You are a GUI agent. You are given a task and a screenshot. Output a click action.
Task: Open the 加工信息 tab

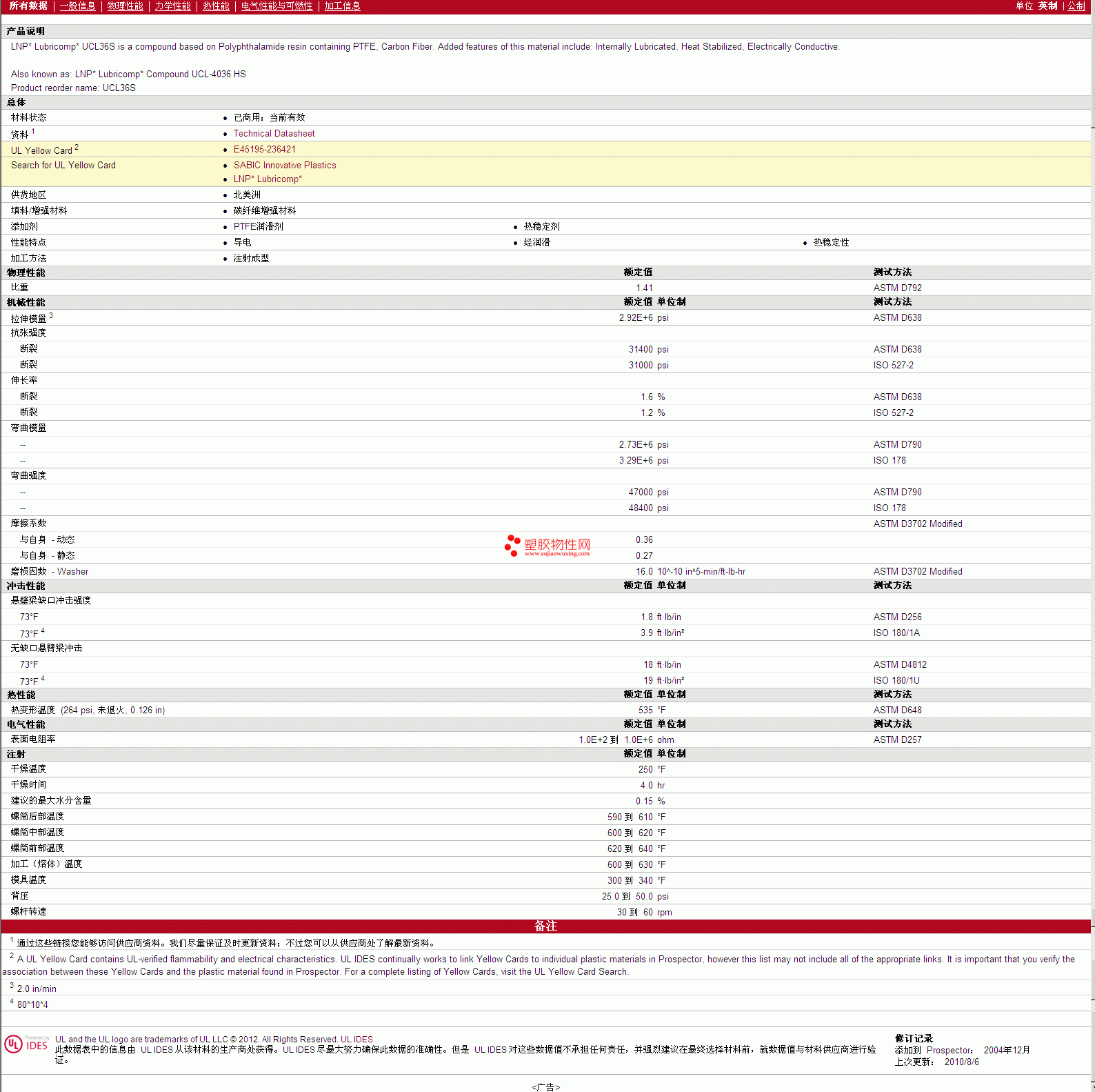pos(342,6)
